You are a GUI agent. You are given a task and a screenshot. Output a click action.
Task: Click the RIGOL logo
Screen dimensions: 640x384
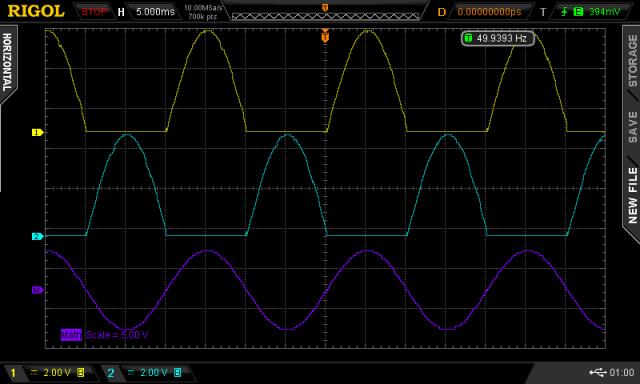click(x=36, y=11)
